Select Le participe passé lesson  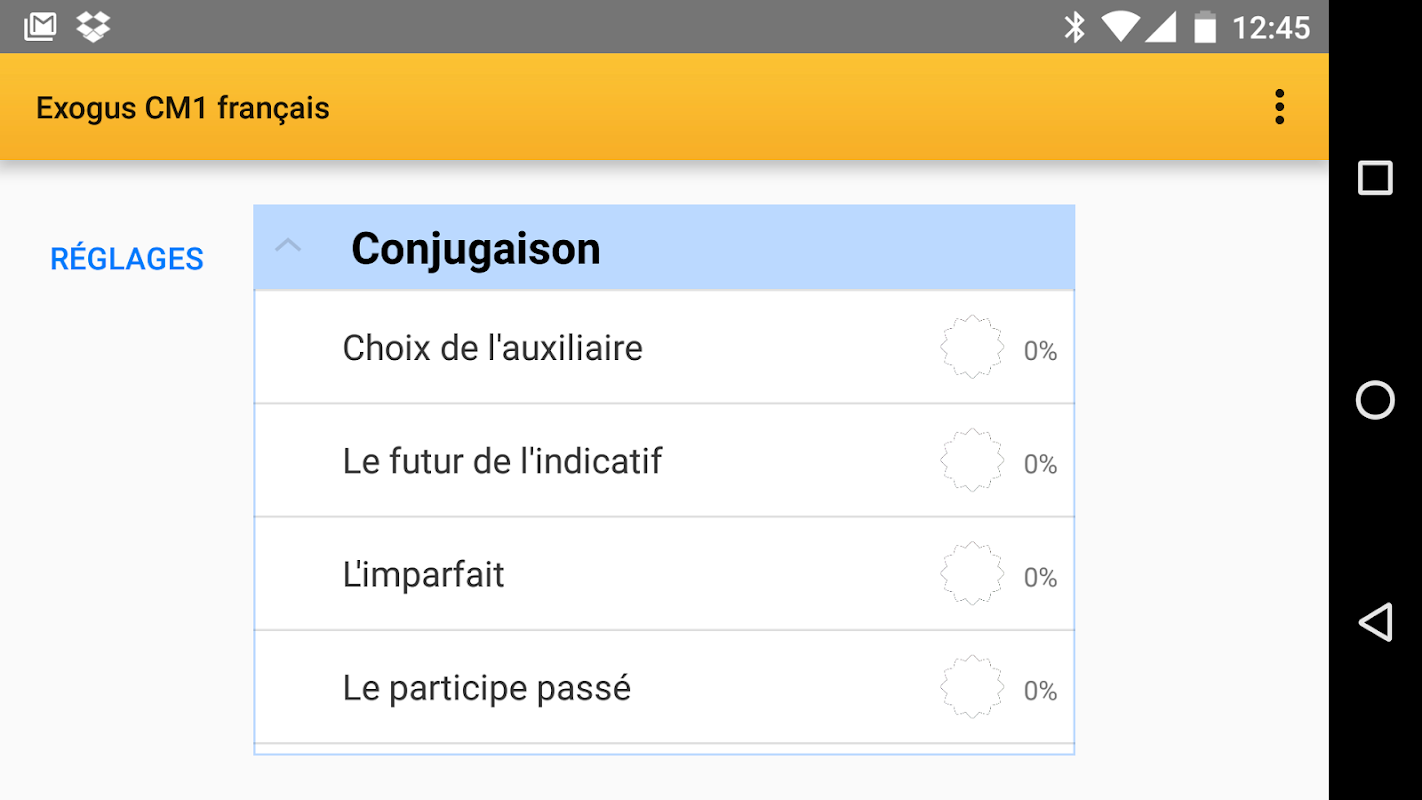pyautogui.click(x=487, y=688)
